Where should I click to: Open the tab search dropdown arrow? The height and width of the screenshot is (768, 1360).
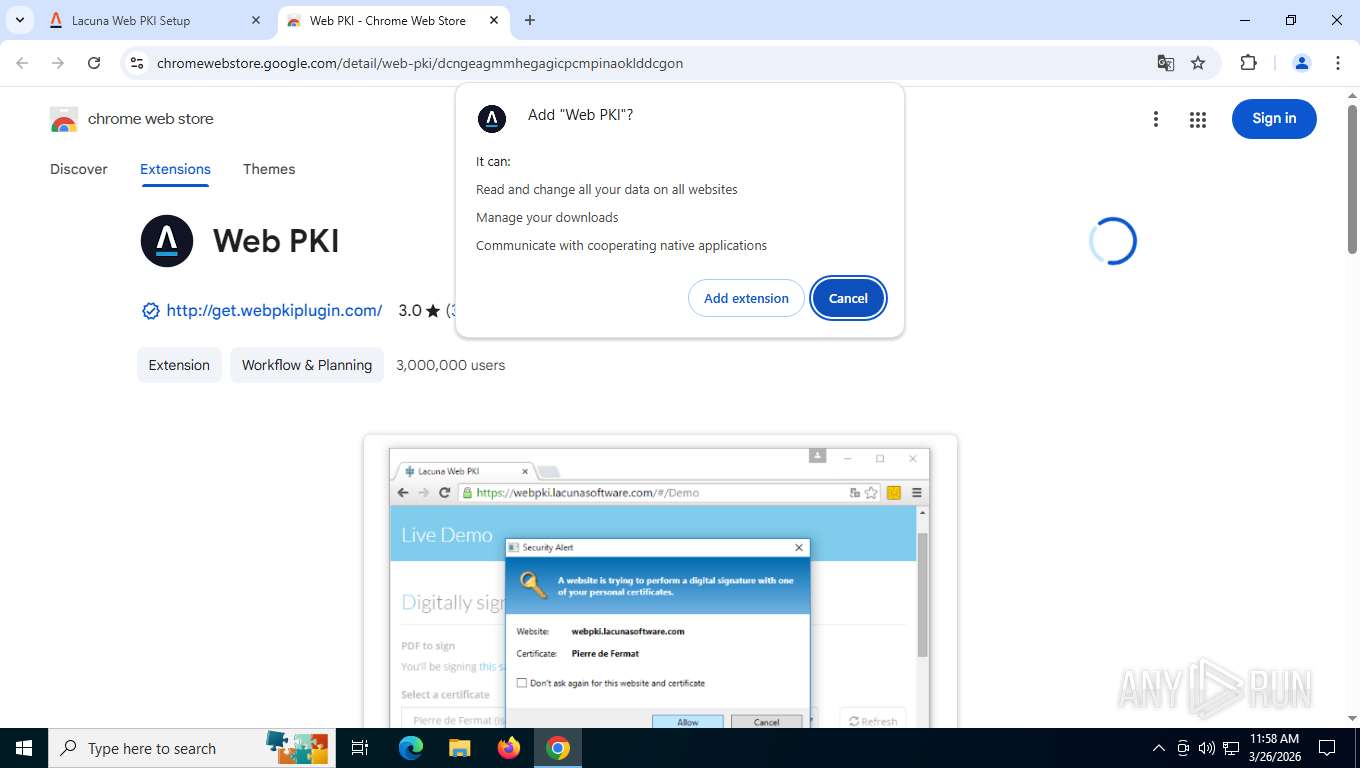19,20
